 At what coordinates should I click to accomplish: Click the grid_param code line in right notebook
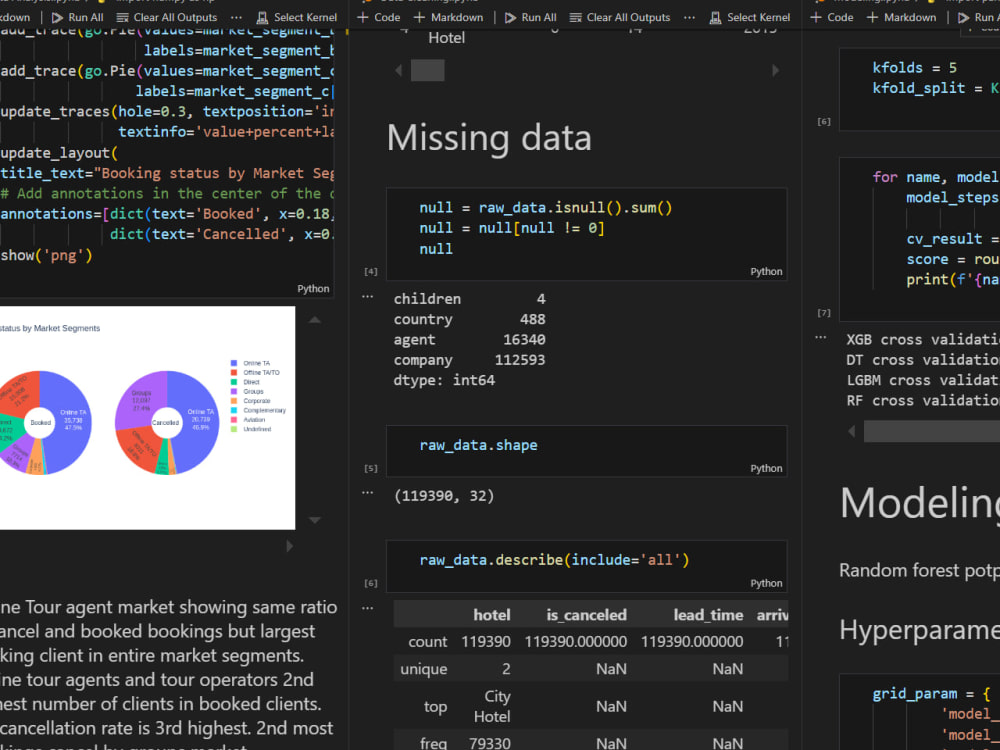tap(932, 693)
